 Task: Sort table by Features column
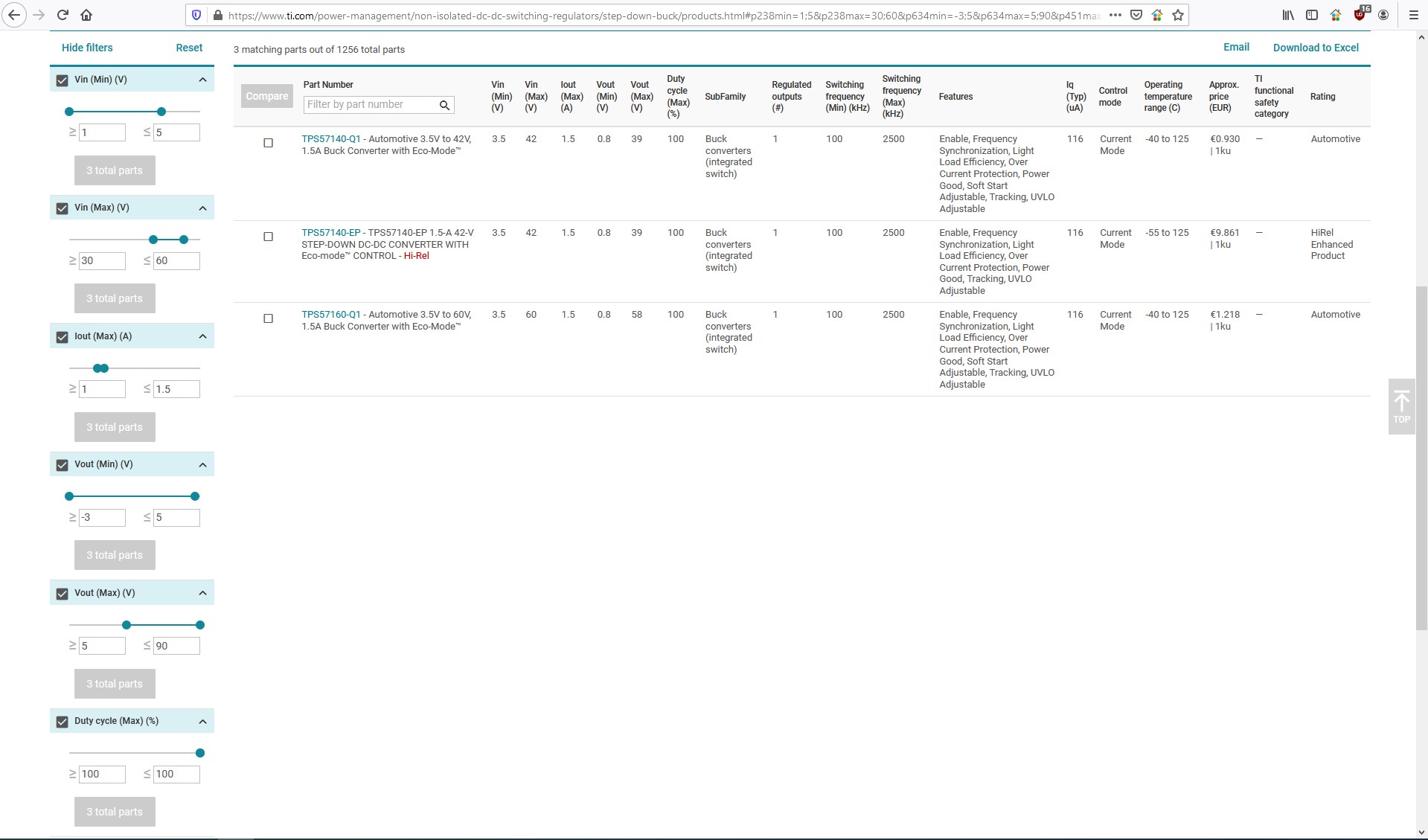coord(955,97)
